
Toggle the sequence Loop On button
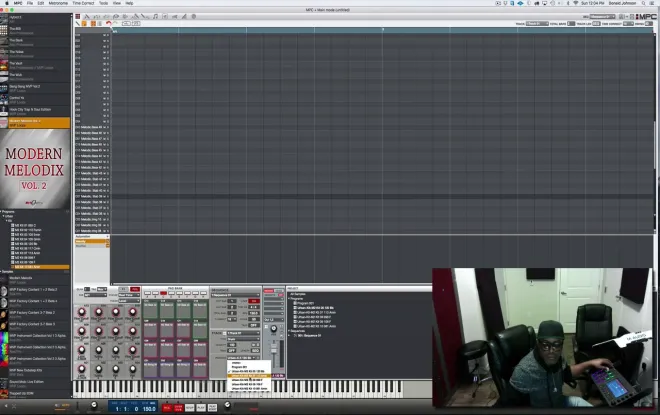pyautogui.click(x=254, y=301)
